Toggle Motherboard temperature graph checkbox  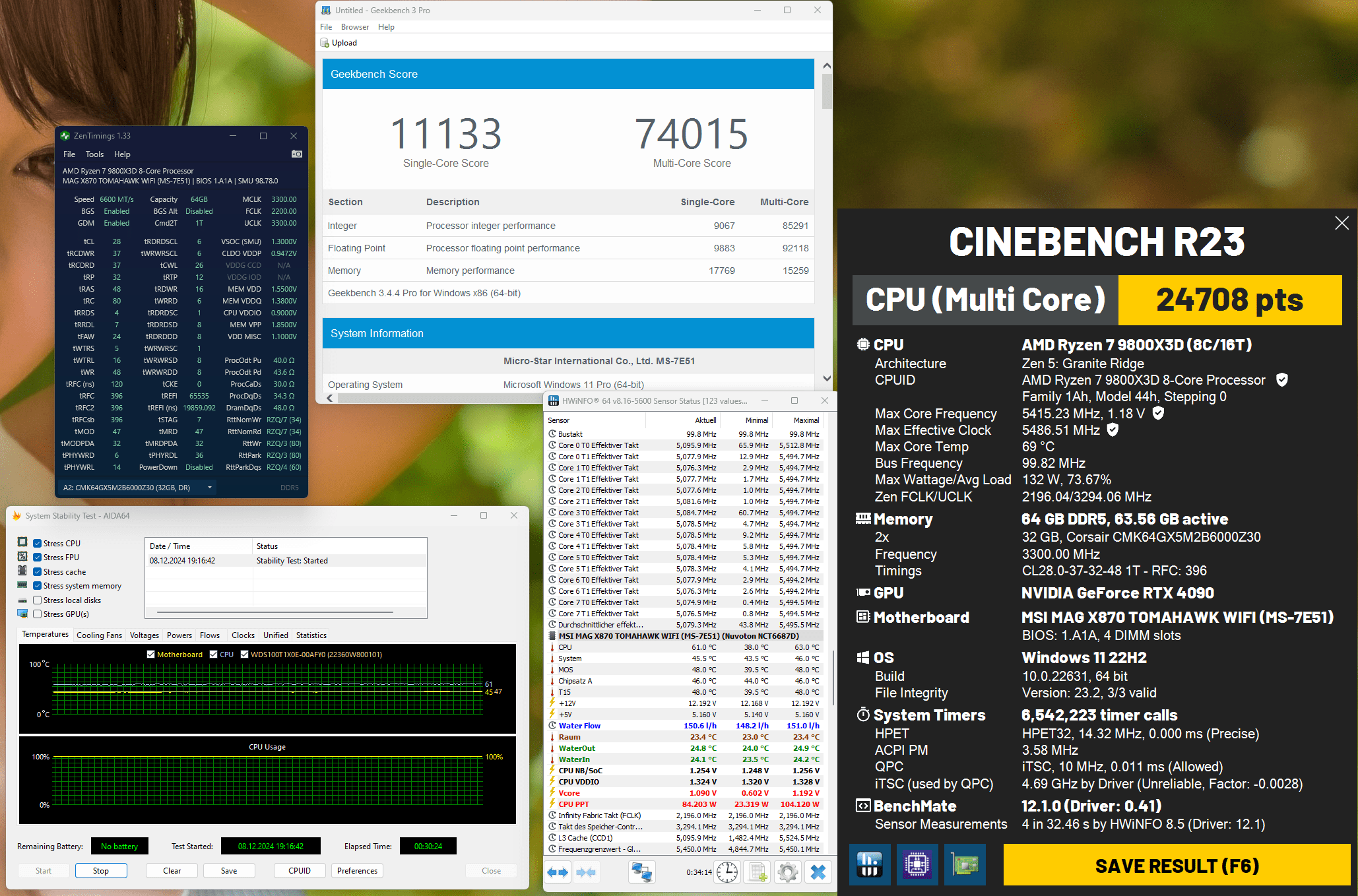[x=151, y=655]
